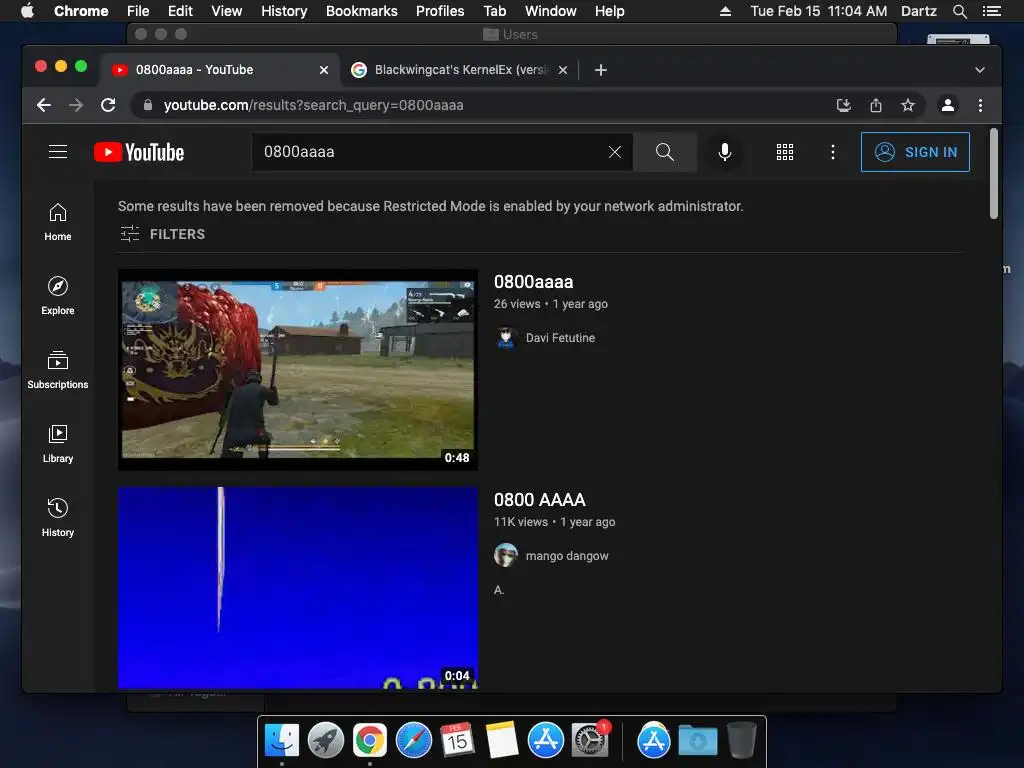1024x768 pixels.
Task: Open Davi Fetutine channel avatar
Action: 505,338
